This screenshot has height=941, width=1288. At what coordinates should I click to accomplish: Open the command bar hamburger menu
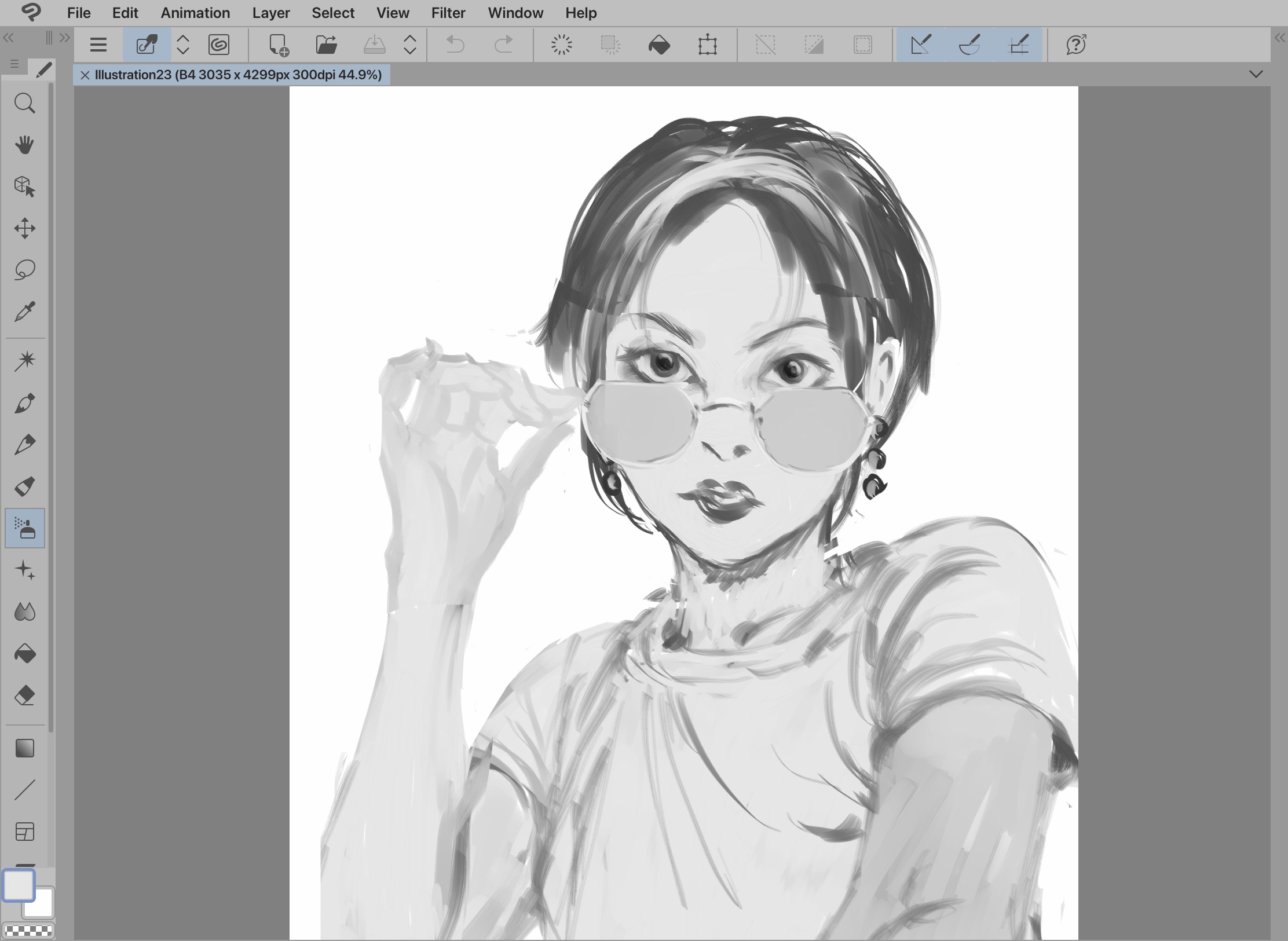[98, 45]
